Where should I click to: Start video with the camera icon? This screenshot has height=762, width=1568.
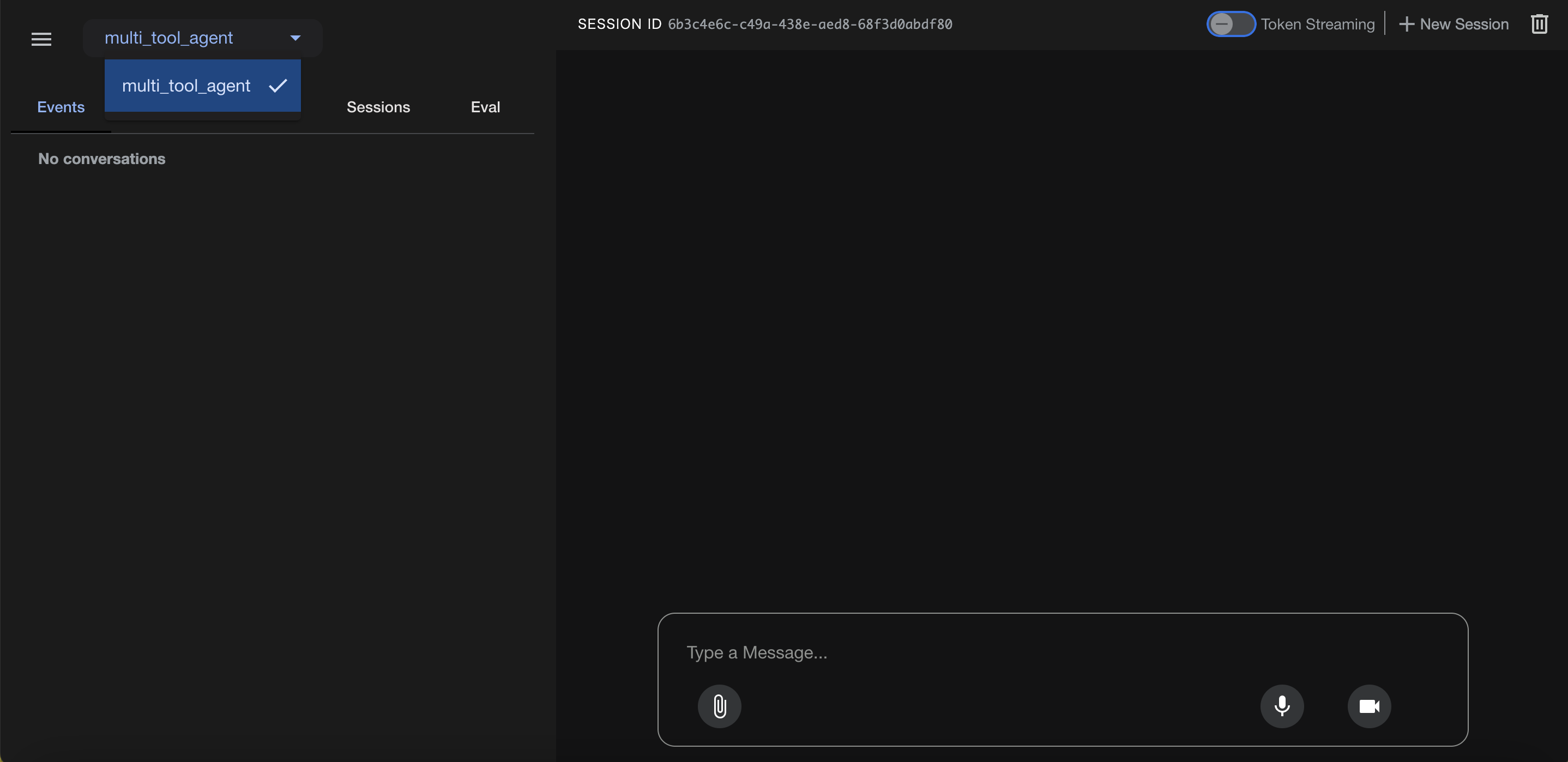click(x=1369, y=706)
